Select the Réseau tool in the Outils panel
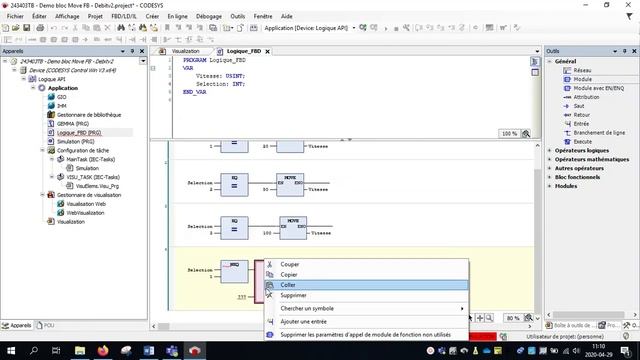 coord(582,70)
